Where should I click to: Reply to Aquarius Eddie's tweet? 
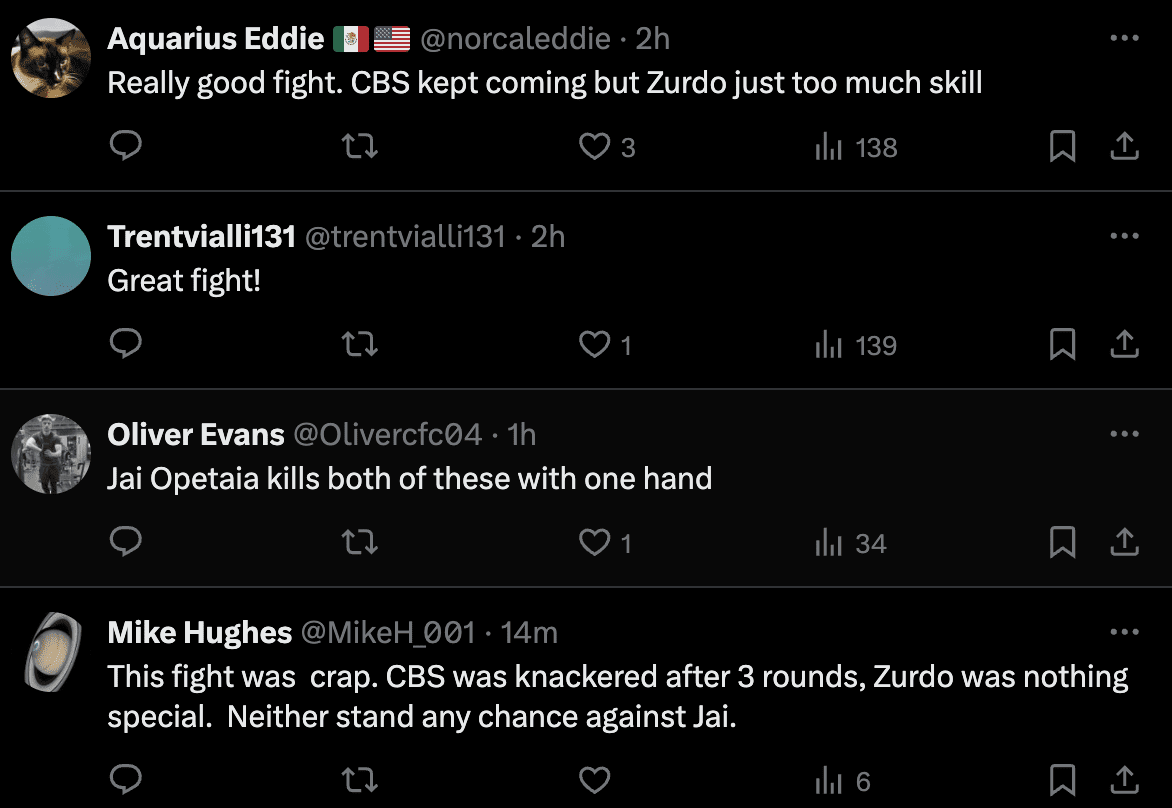pos(125,147)
